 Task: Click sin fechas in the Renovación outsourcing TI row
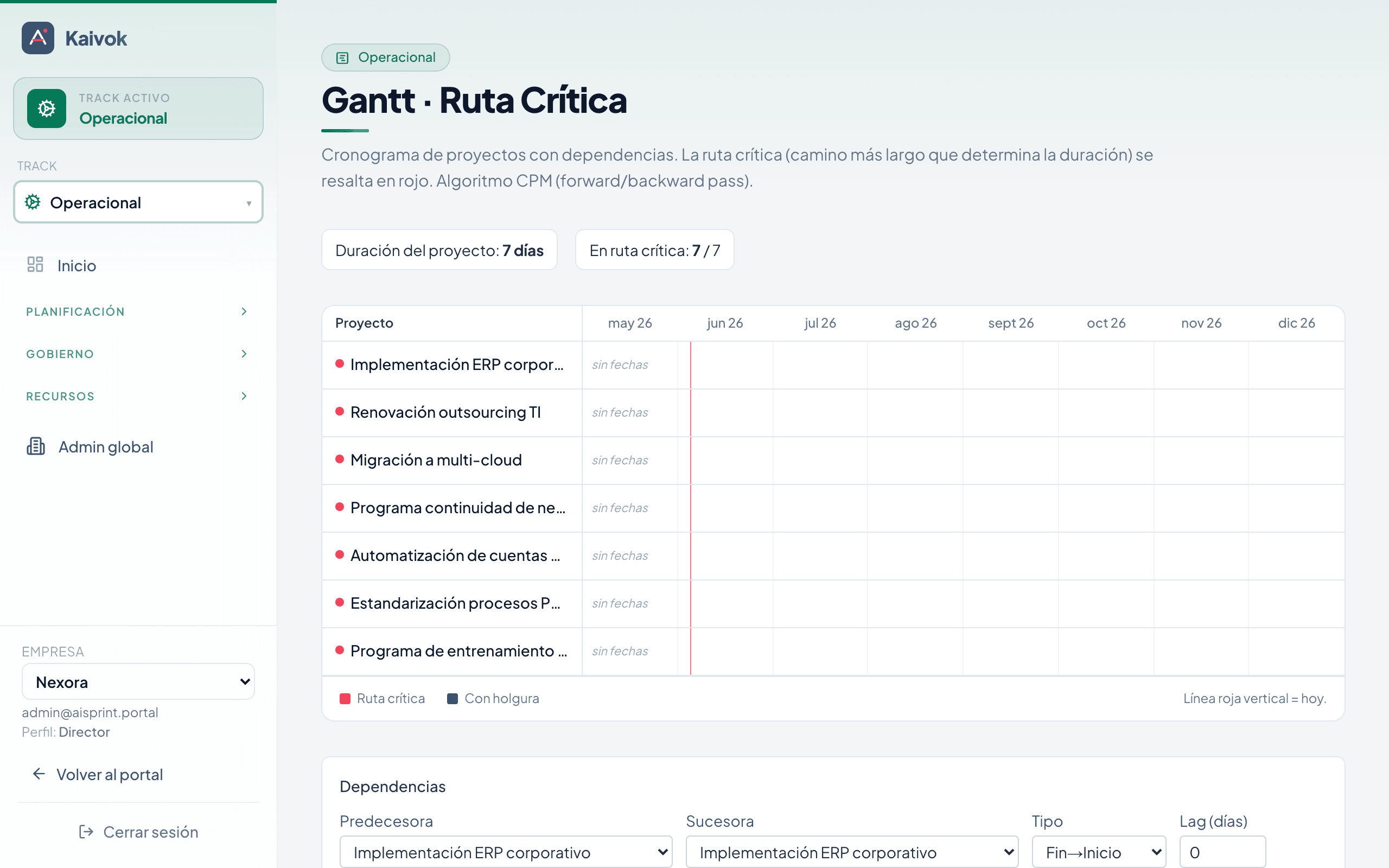620,412
